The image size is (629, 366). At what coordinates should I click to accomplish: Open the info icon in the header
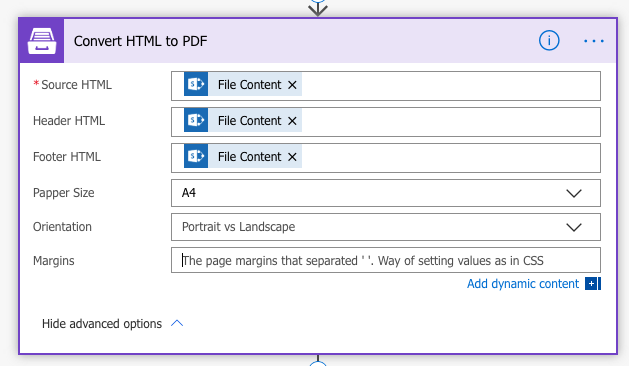pyautogui.click(x=549, y=41)
